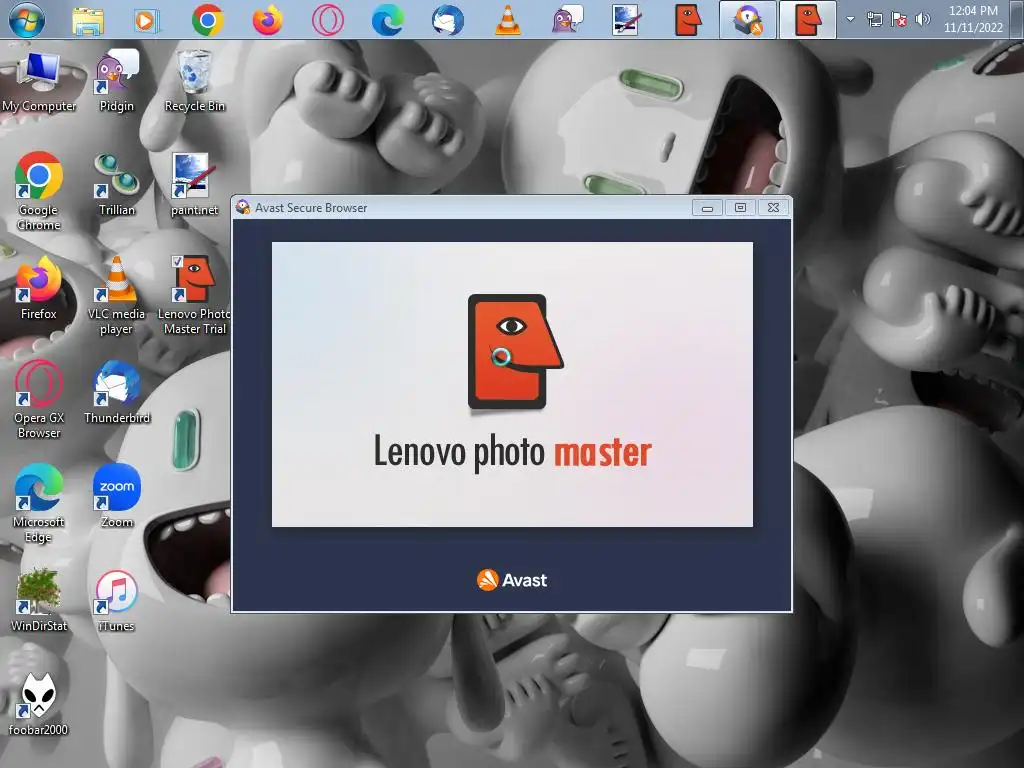
Task: Select the Trillian desktop shortcut
Action: (116, 184)
